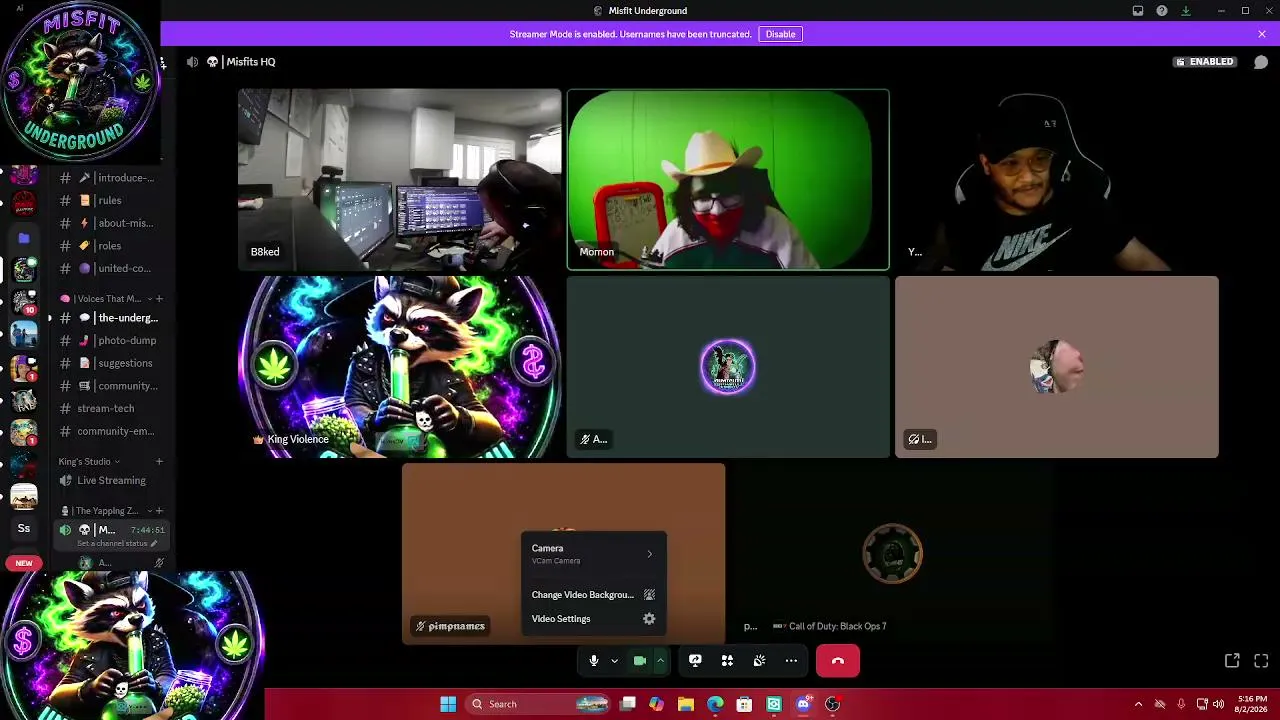Open the Windows Start menu
The width and height of the screenshot is (1280, 720).
pos(448,704)
